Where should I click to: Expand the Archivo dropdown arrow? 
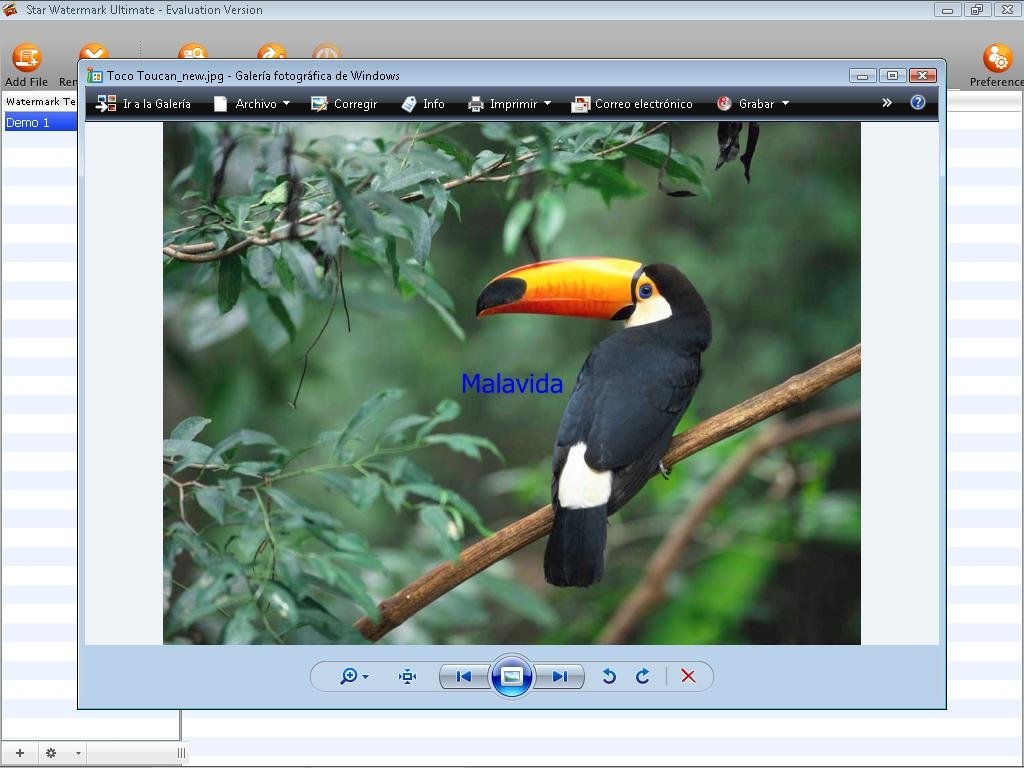click(x=287, y=104)
